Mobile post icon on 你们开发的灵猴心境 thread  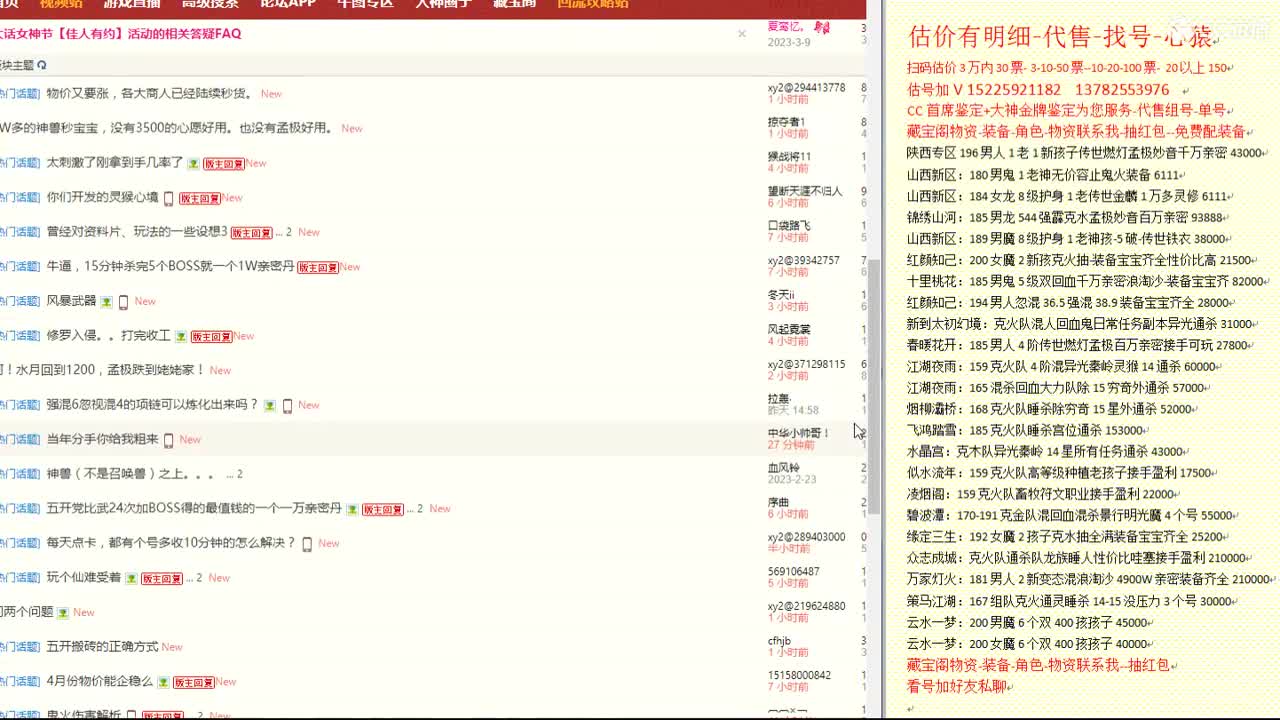click(x=168, y=198)
